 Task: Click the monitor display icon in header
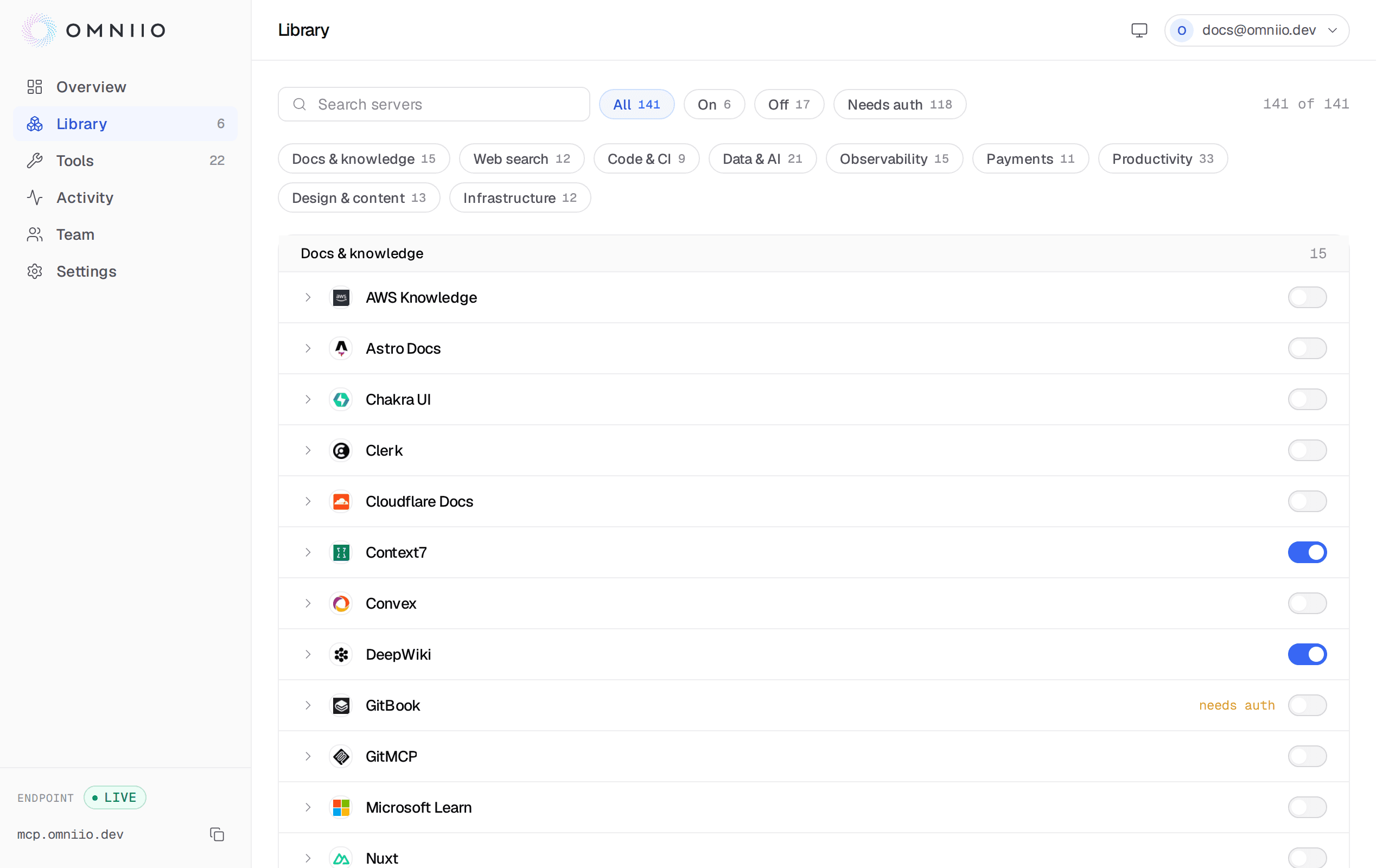[x=1139, y=30]
